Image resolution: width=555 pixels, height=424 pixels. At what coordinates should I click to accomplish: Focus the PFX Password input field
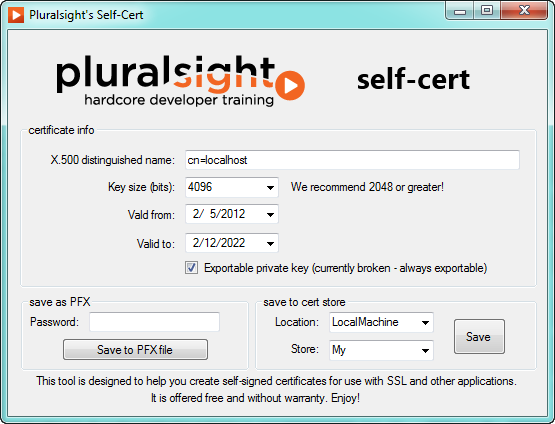click(x=154, y=322)
